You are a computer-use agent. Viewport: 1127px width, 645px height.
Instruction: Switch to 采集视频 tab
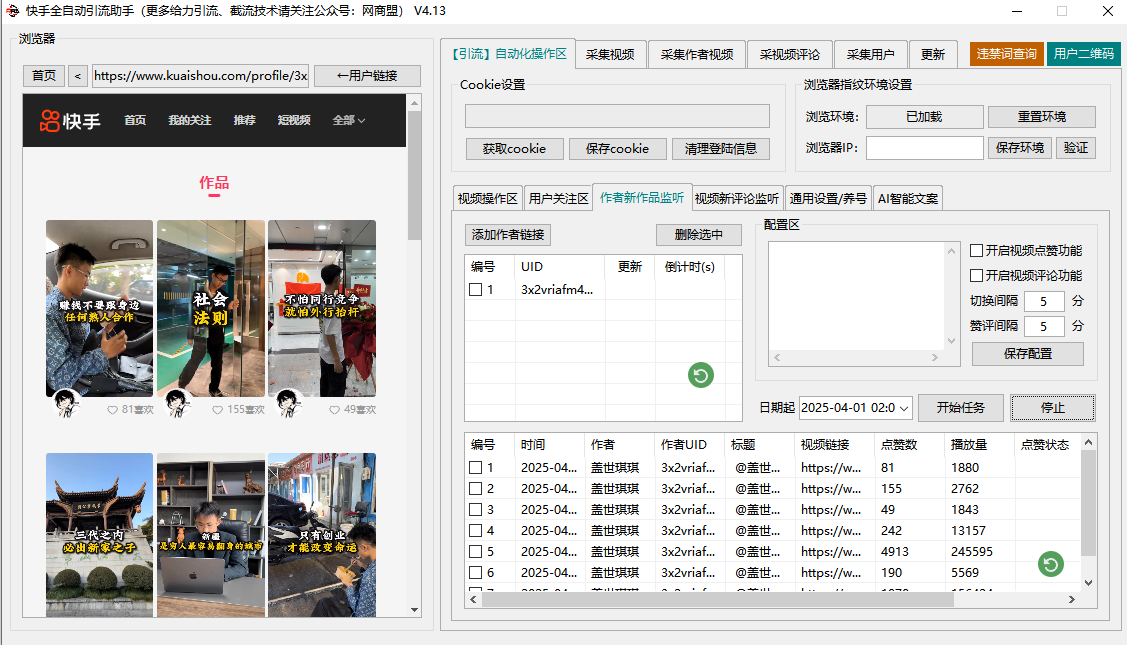(610, 55)
